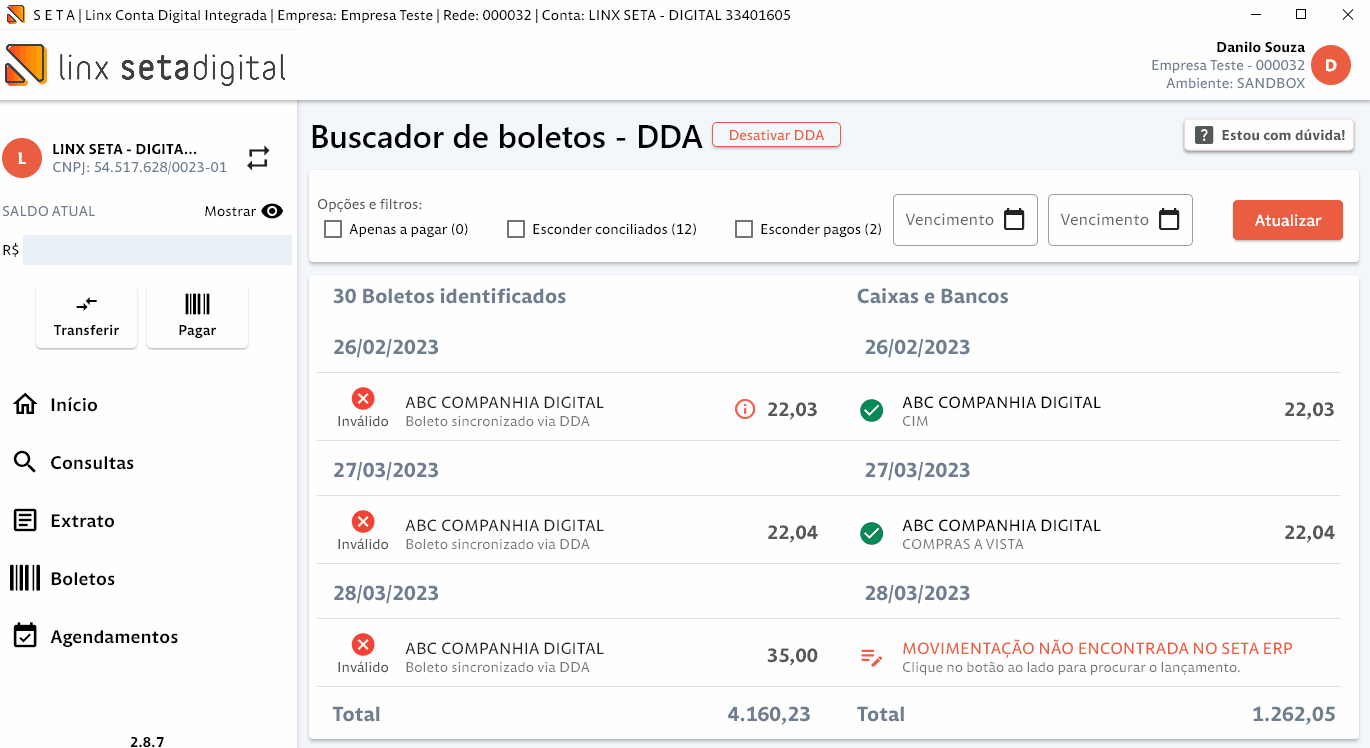
Task: Tick Esconder conciliados checkbox
Action: click(x=516, y=229)
